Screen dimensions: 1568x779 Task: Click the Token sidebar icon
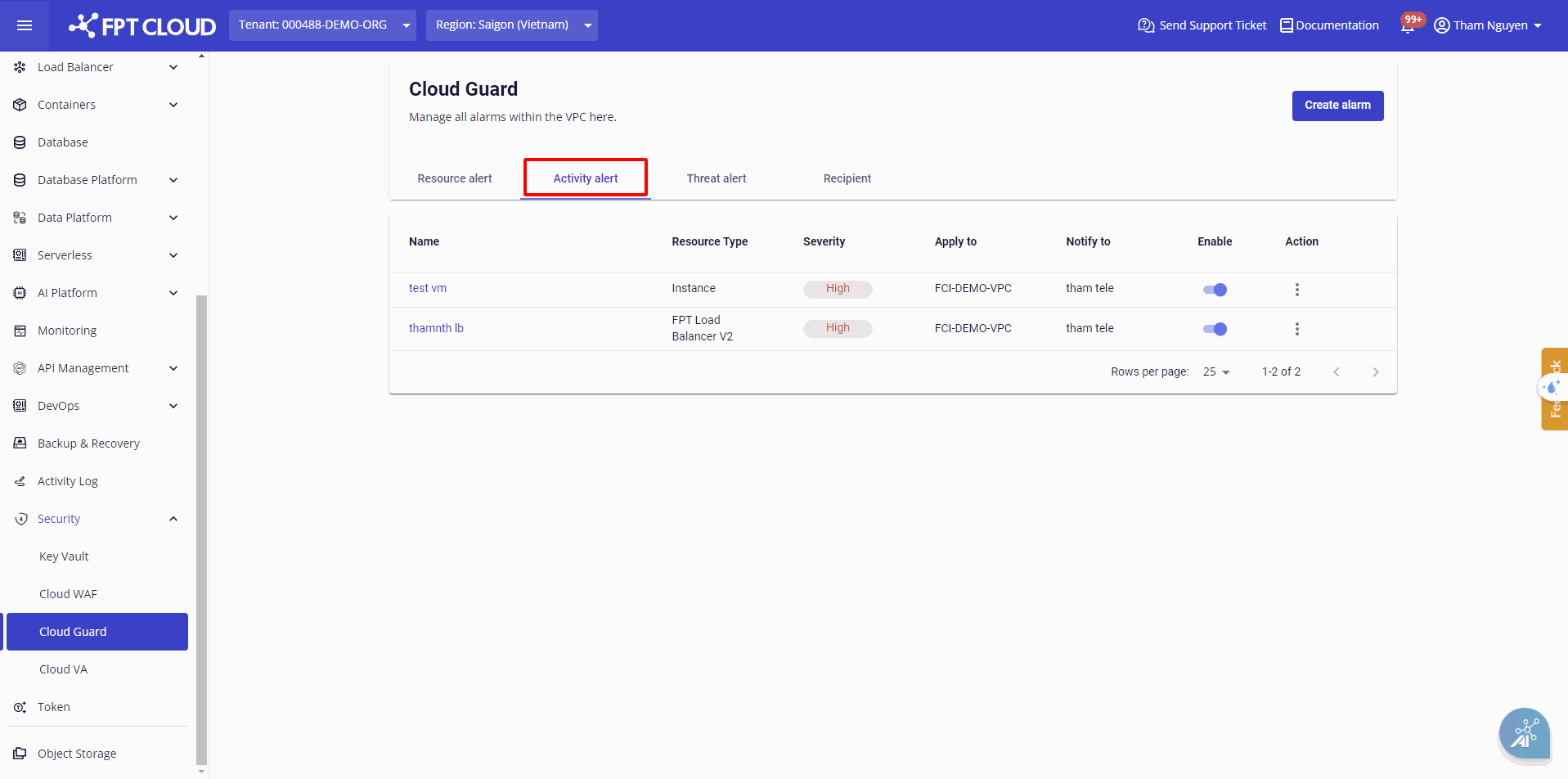[20, 707]
